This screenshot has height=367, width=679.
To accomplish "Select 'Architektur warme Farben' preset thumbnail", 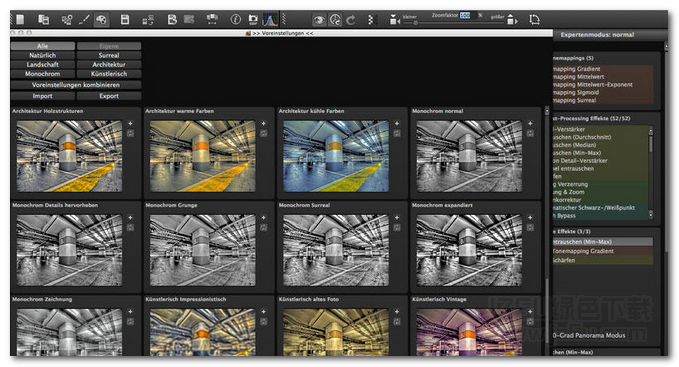I will [203, 156].
